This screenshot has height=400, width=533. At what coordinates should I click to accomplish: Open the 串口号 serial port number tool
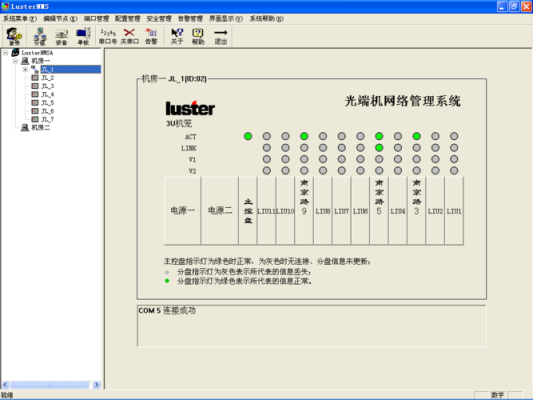coord(108,36)
